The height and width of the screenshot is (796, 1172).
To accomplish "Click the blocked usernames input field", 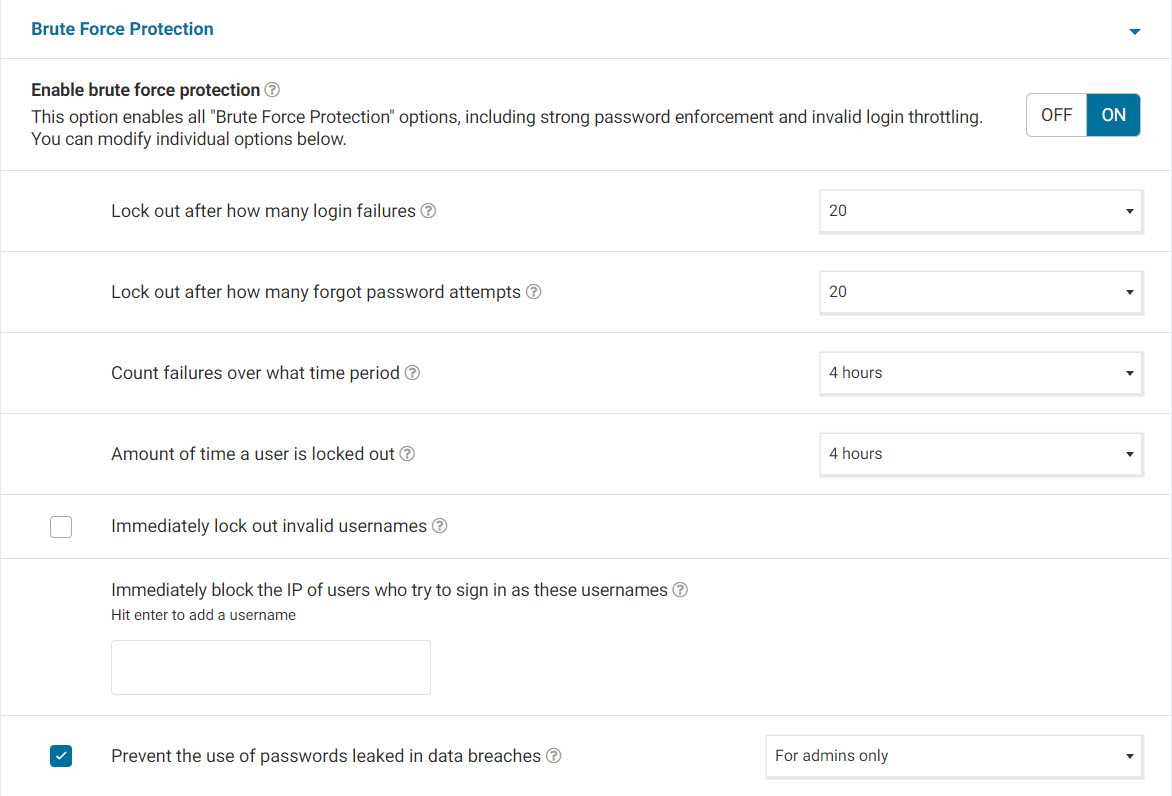I will point(270,667).
